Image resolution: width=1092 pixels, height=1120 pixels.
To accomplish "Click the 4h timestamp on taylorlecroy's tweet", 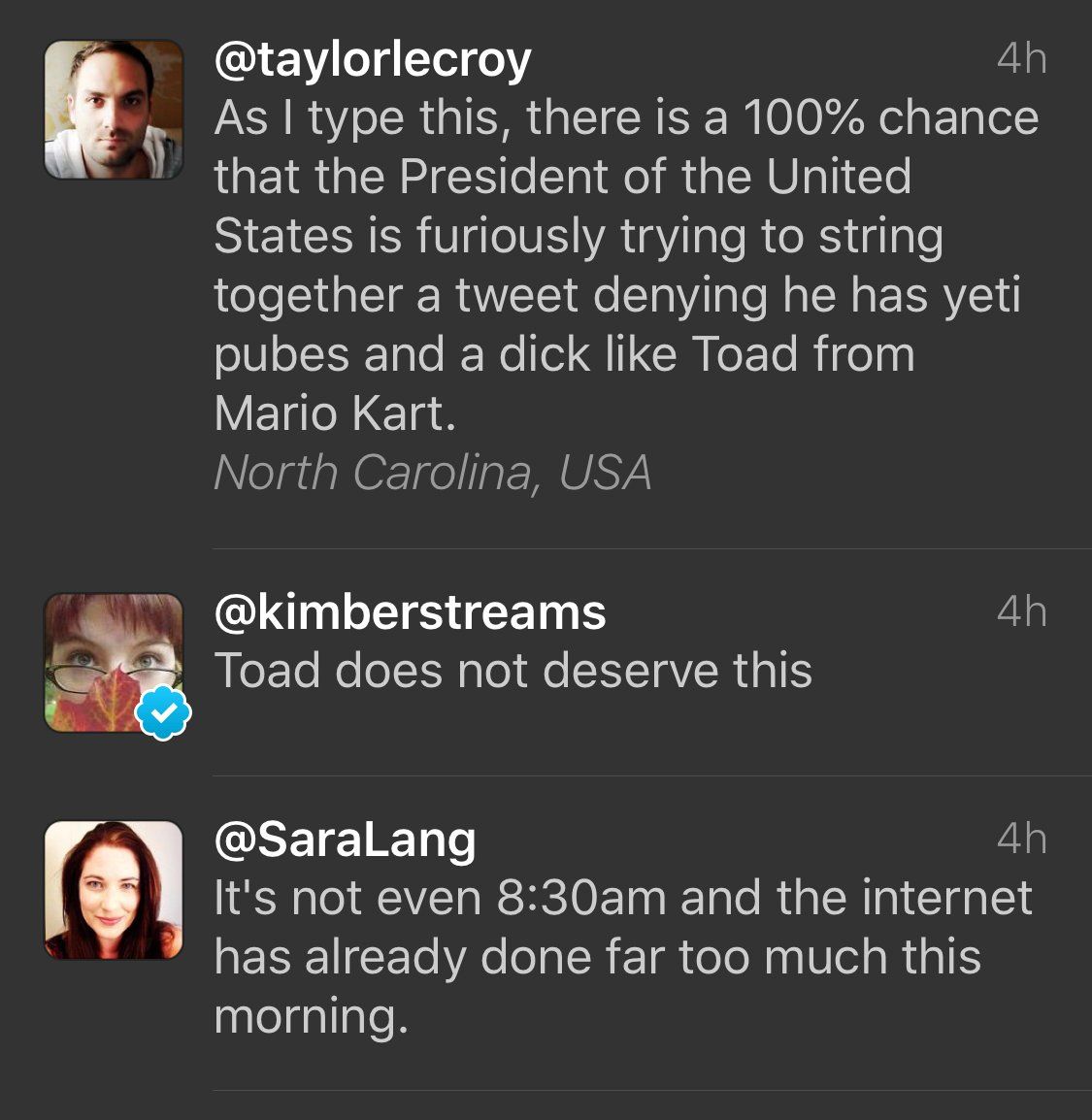I will (1021, 60).
